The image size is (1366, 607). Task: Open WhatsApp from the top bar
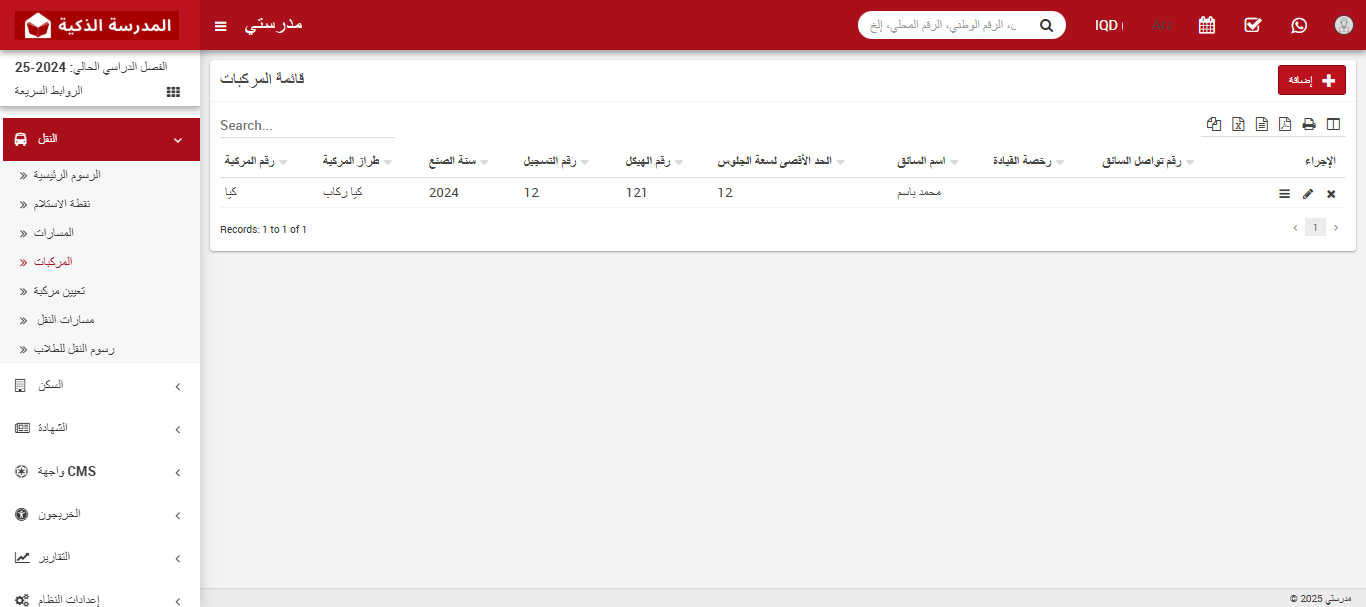pyautogui.click(x=1299, y=25)
